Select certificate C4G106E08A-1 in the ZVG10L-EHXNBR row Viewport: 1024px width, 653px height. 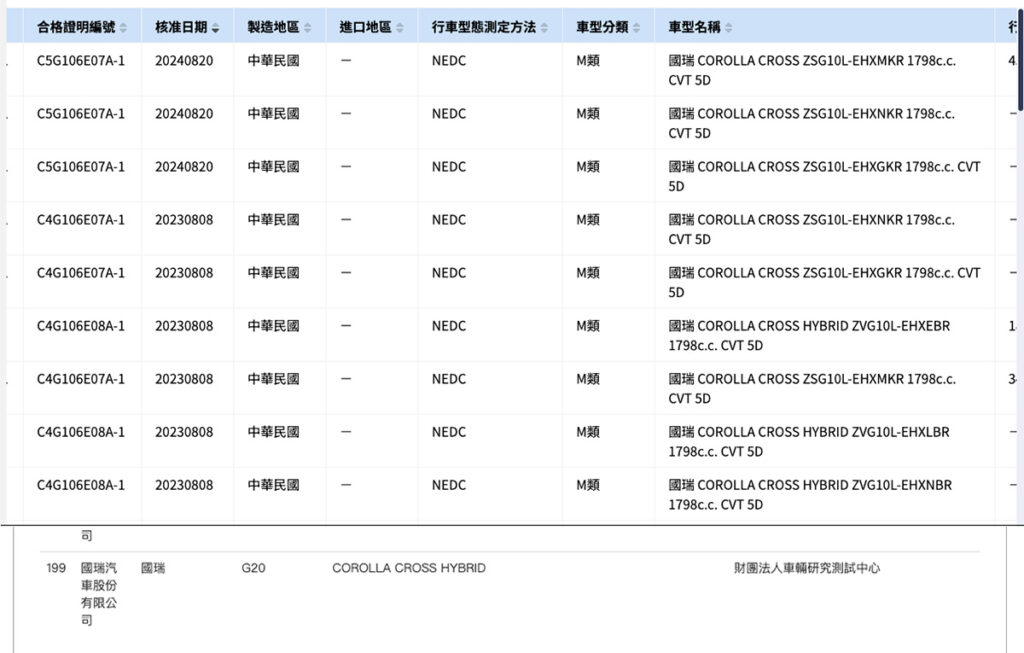point(80,485)
